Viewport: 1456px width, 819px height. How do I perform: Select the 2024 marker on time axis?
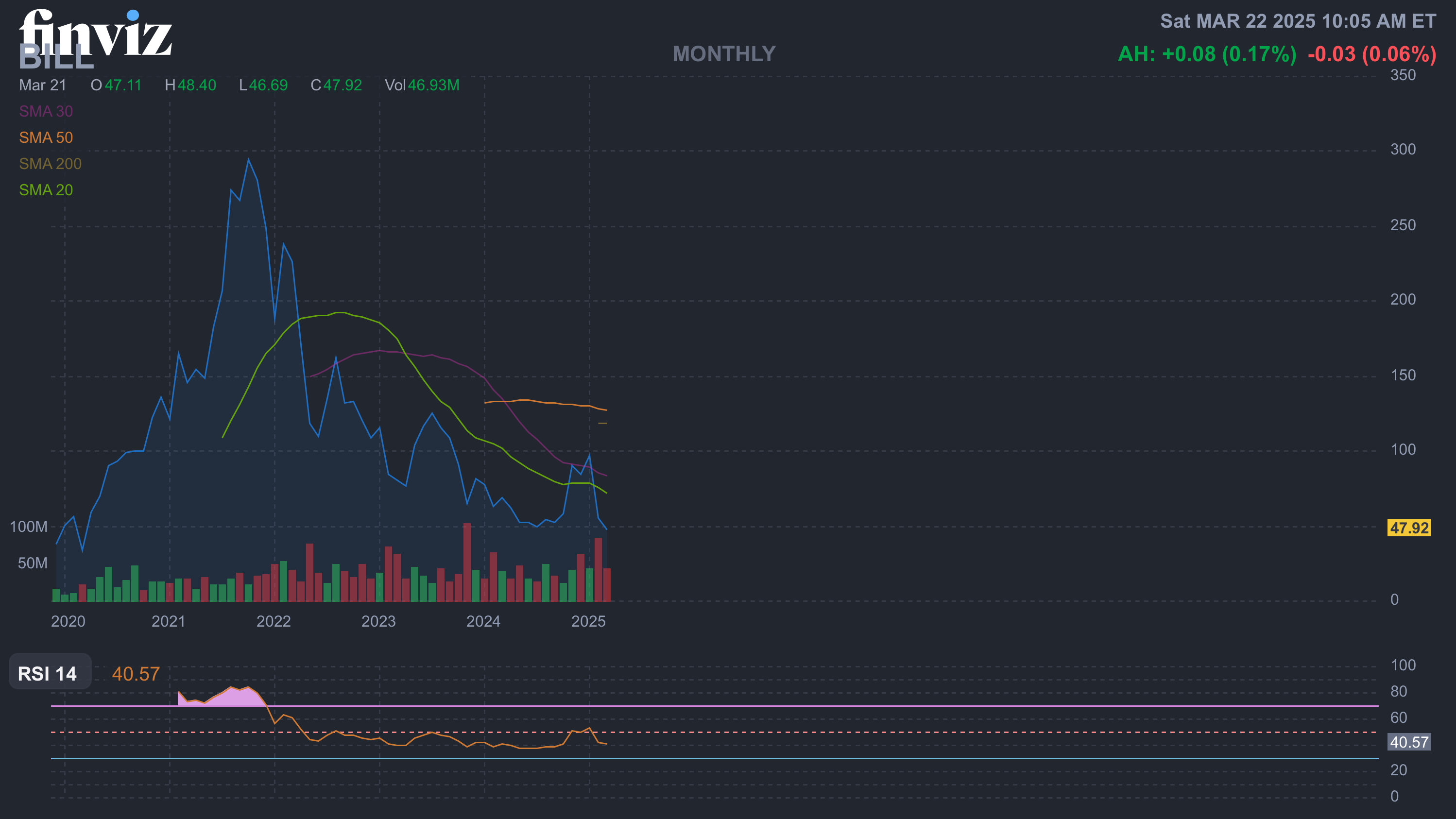pyautogui.click(x=483, y=621)
